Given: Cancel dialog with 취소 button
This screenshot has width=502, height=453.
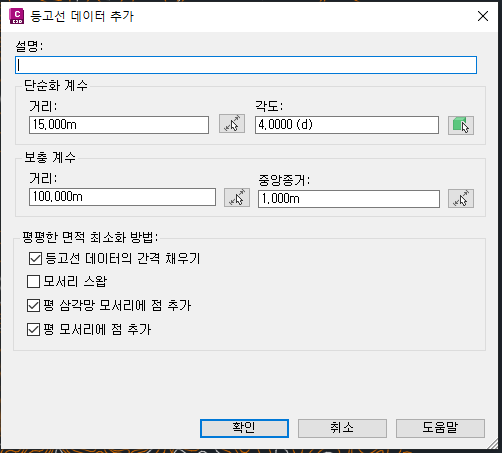Looking at the screenshot, I should click(x=342, y=428).
